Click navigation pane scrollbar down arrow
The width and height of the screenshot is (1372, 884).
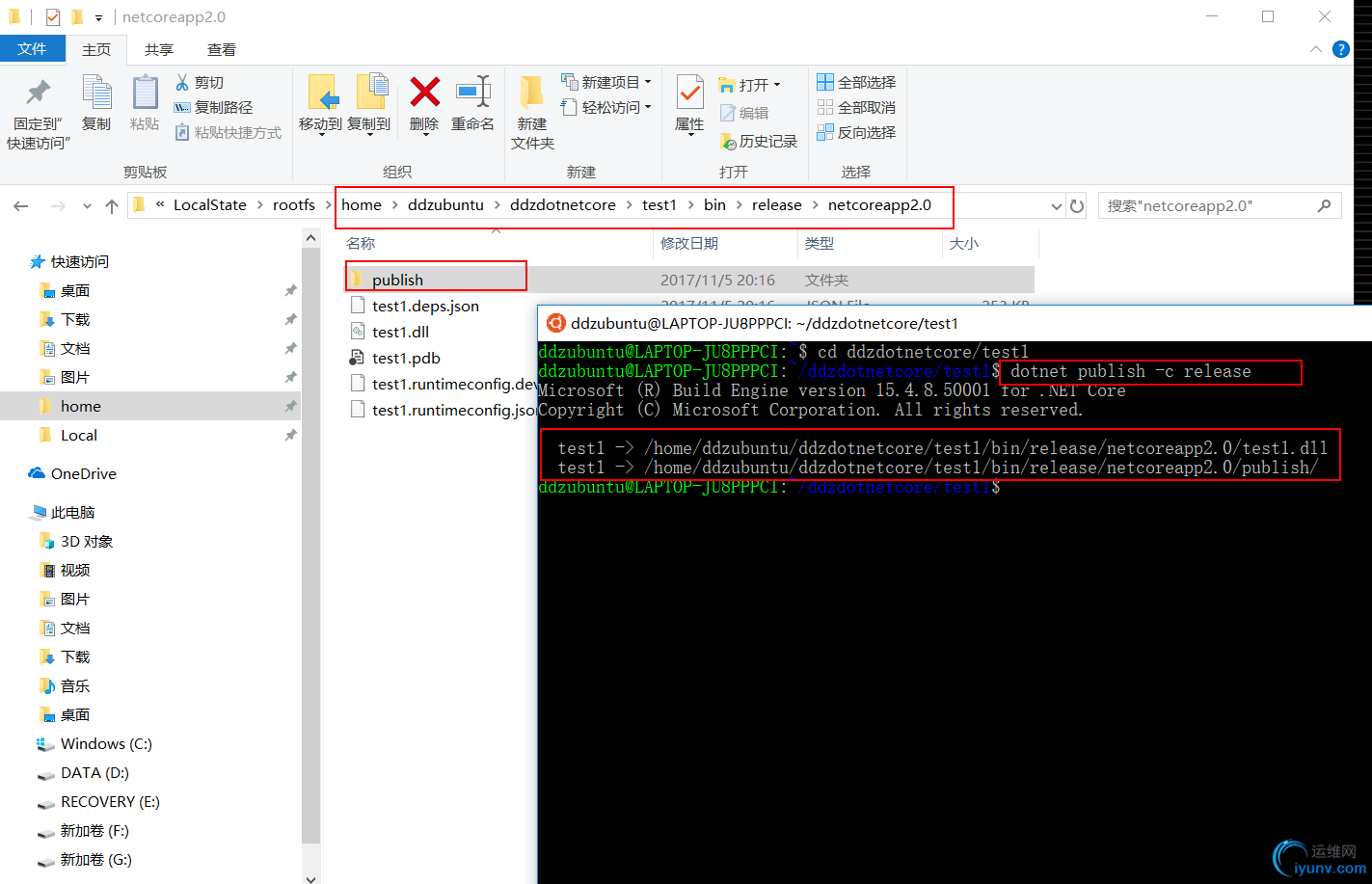point(310,877)
